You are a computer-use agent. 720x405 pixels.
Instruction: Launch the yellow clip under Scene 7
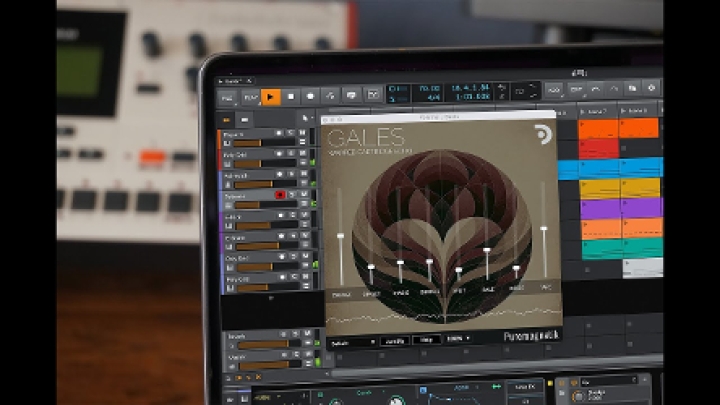click(600, 189)
